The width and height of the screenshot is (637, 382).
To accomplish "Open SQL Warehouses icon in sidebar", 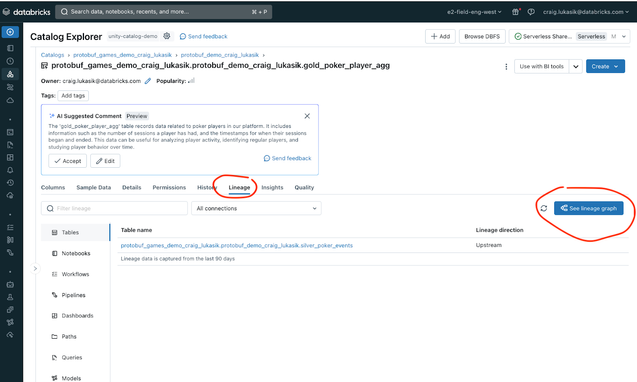I will [x=10, y=195].
